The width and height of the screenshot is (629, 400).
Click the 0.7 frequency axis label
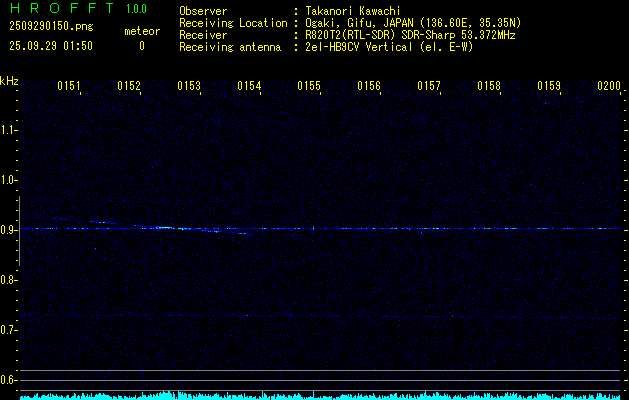pyautogui.click(x=9, y=330)
